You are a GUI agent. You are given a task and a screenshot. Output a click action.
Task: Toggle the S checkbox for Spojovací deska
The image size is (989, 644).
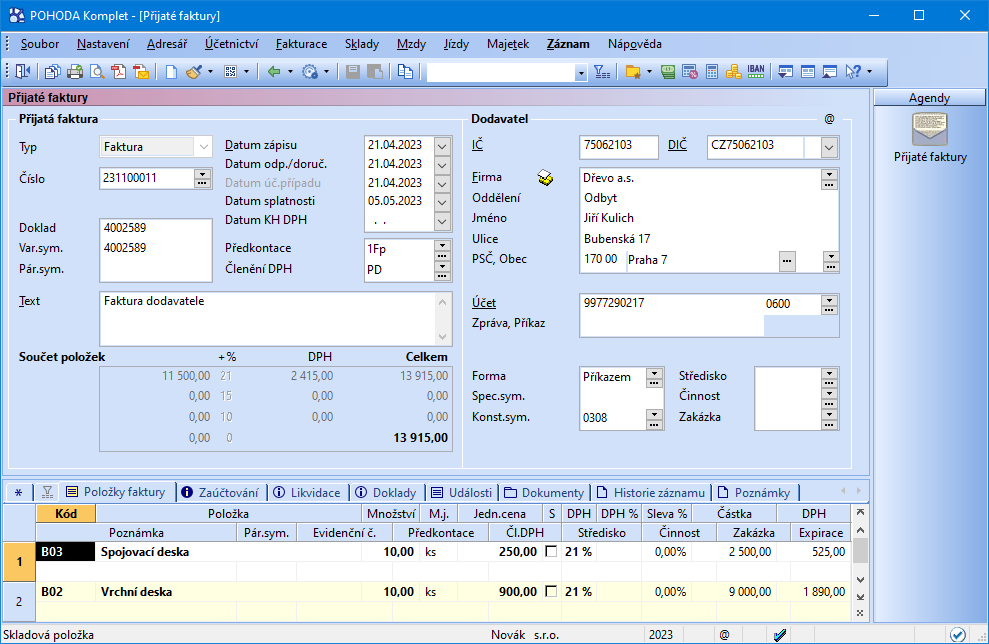pyautogui.click(x=551, y=551)
